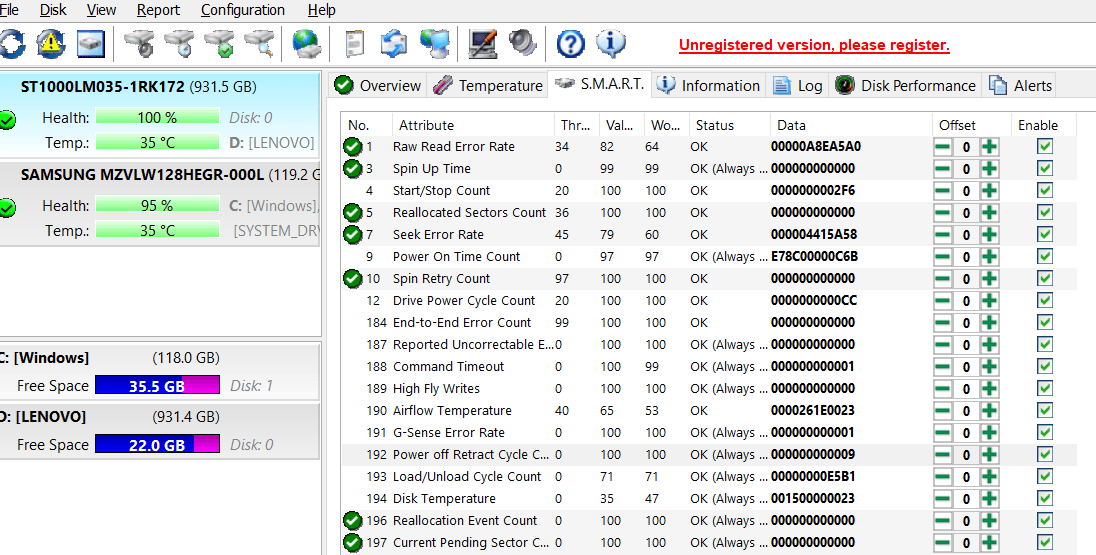Click the speaker sound toolbar icon
1096x555 pixels.
(521, 44)
